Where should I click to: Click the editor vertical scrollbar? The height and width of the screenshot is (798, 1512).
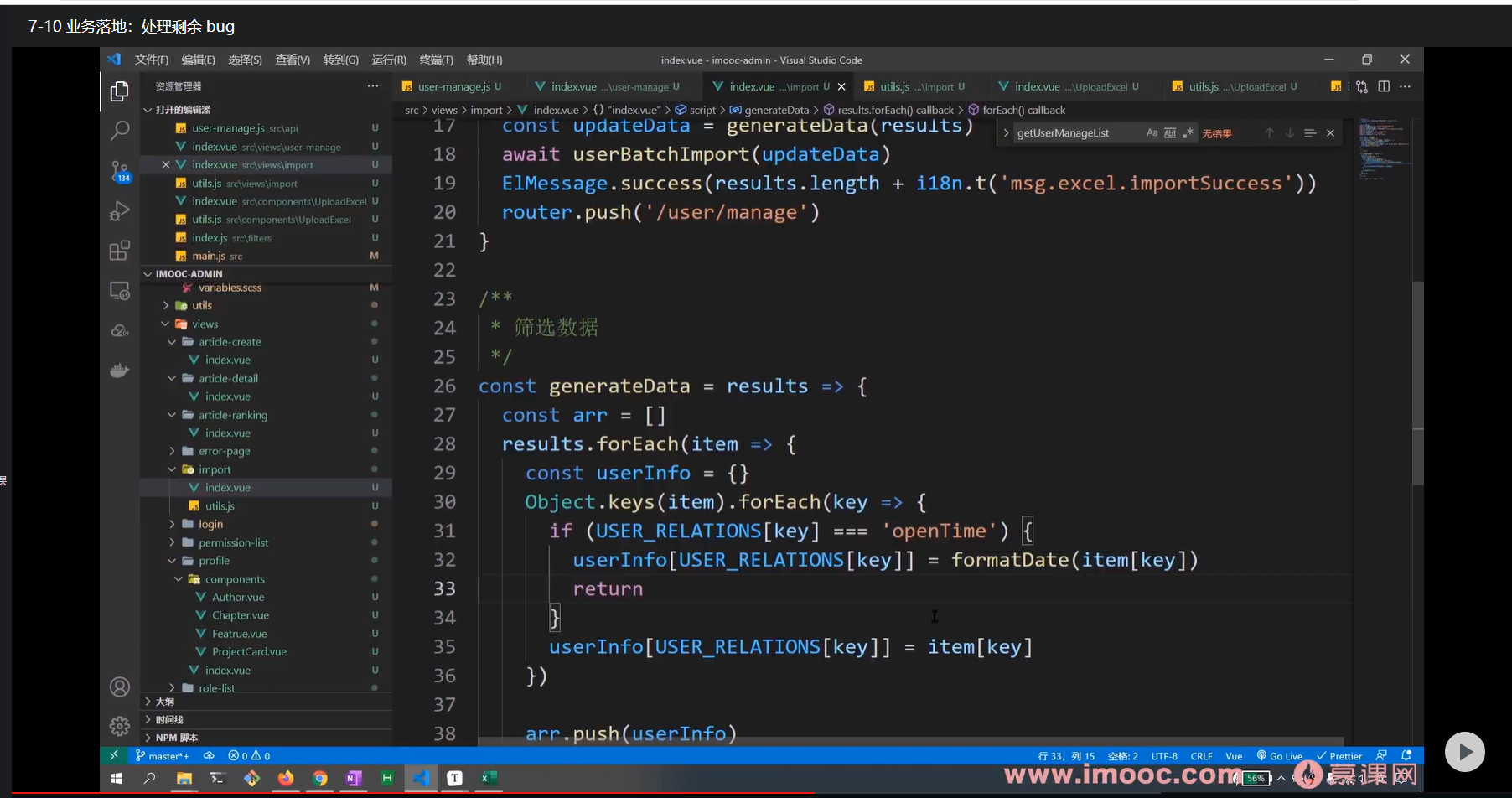1417,382
